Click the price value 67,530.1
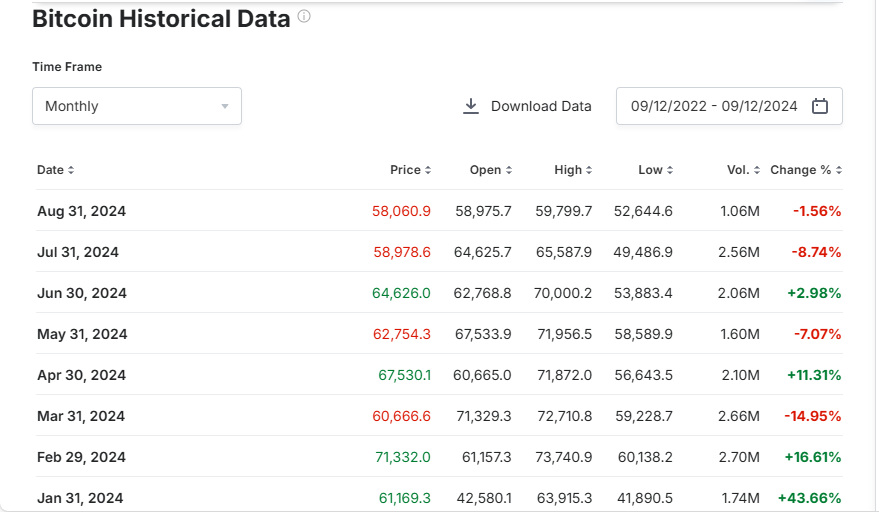Viewport: 879px width, 512px height. 405,375
